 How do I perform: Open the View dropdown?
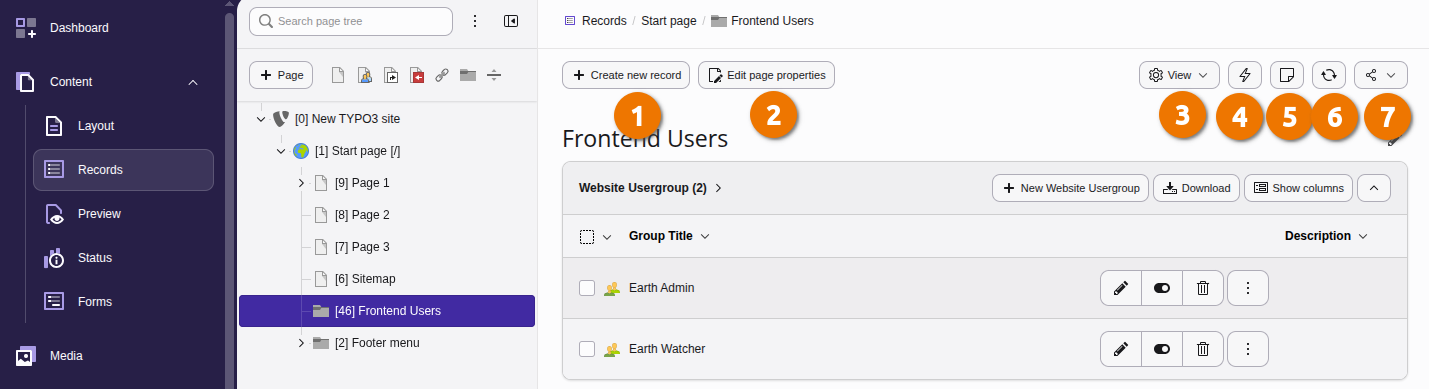point(1179,75)
